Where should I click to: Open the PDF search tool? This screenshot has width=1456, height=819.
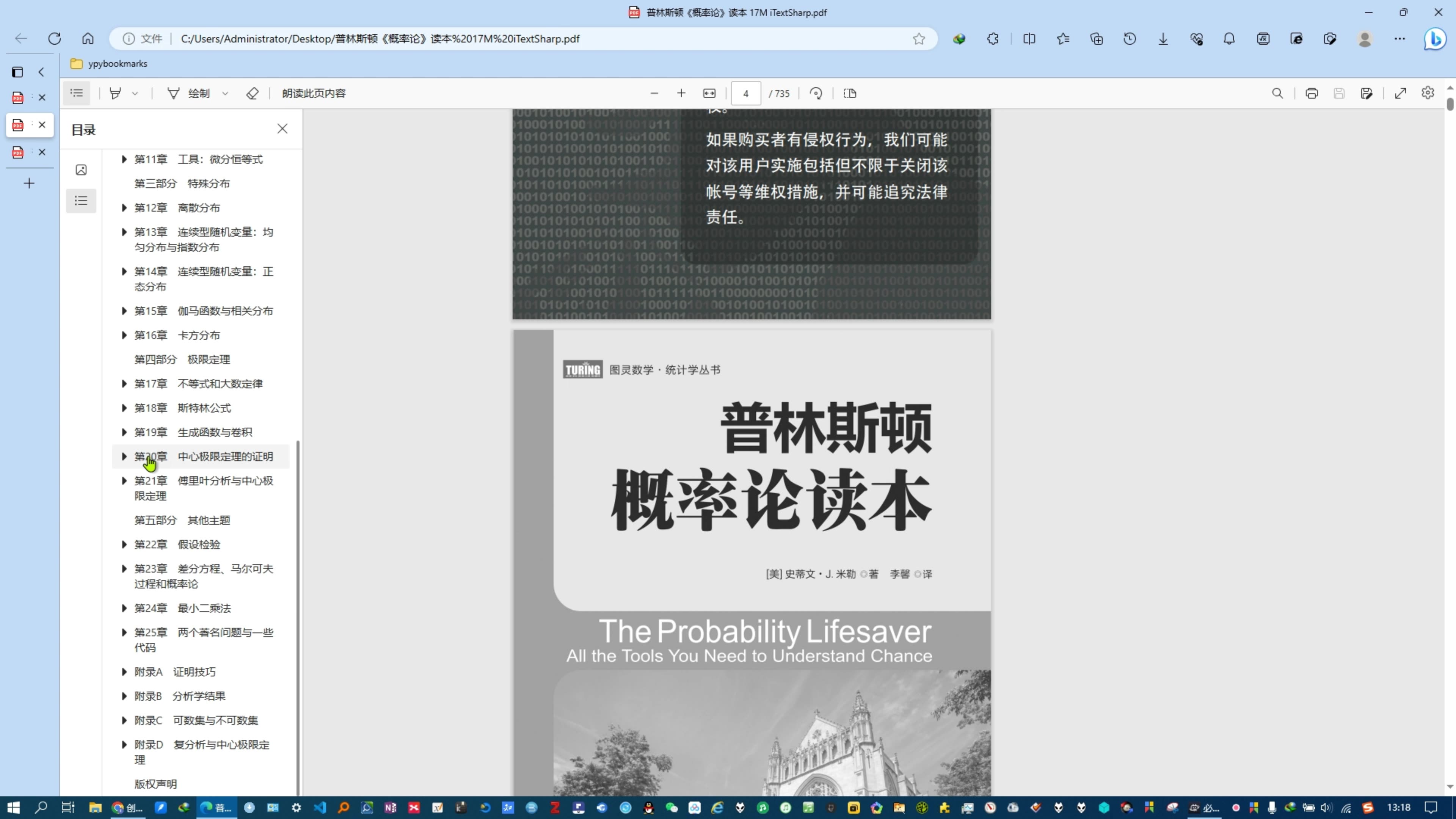(x=1277, y=93)
